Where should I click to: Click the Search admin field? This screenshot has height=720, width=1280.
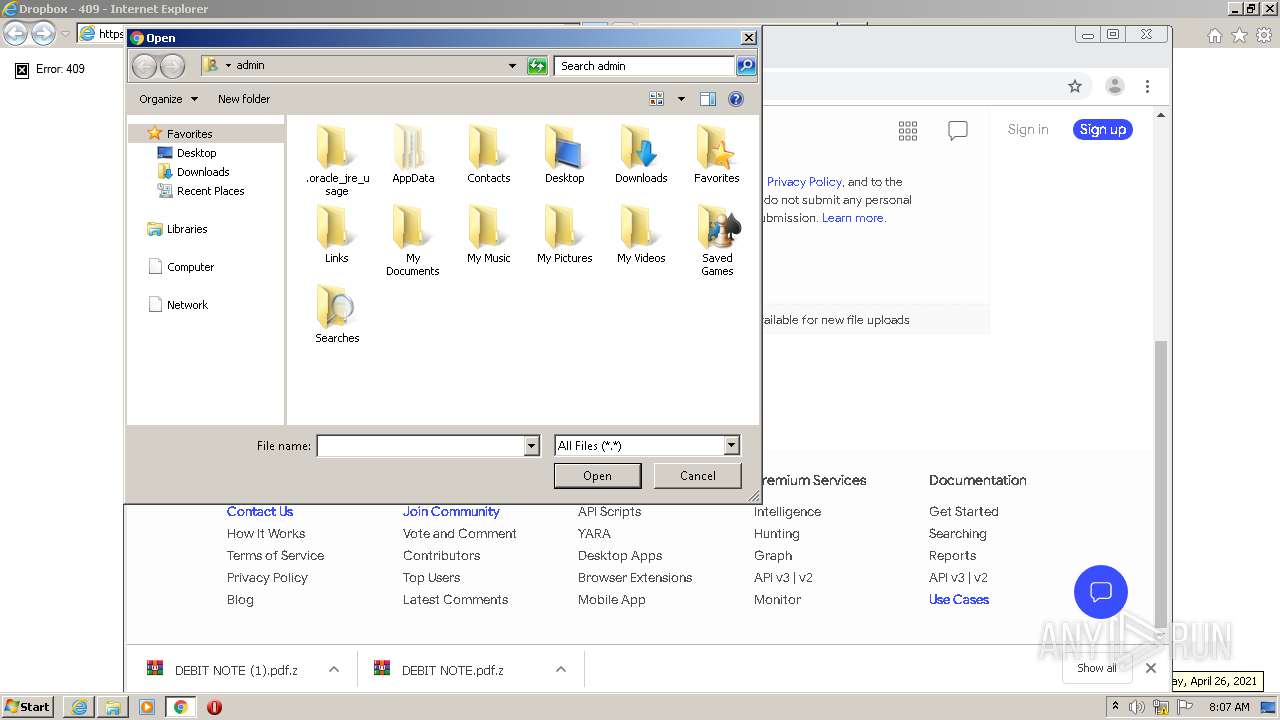(644, 66)
